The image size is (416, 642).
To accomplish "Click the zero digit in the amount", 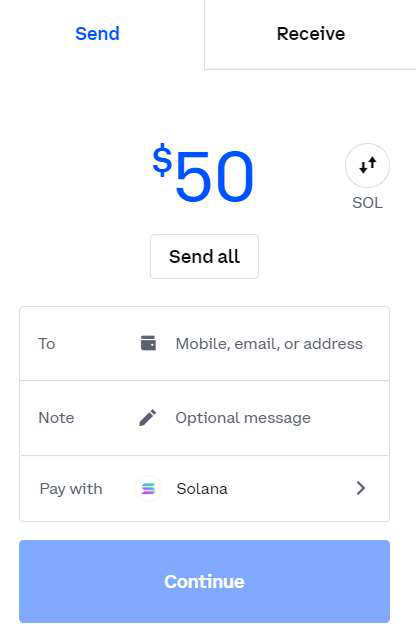I will coord(235,176).
